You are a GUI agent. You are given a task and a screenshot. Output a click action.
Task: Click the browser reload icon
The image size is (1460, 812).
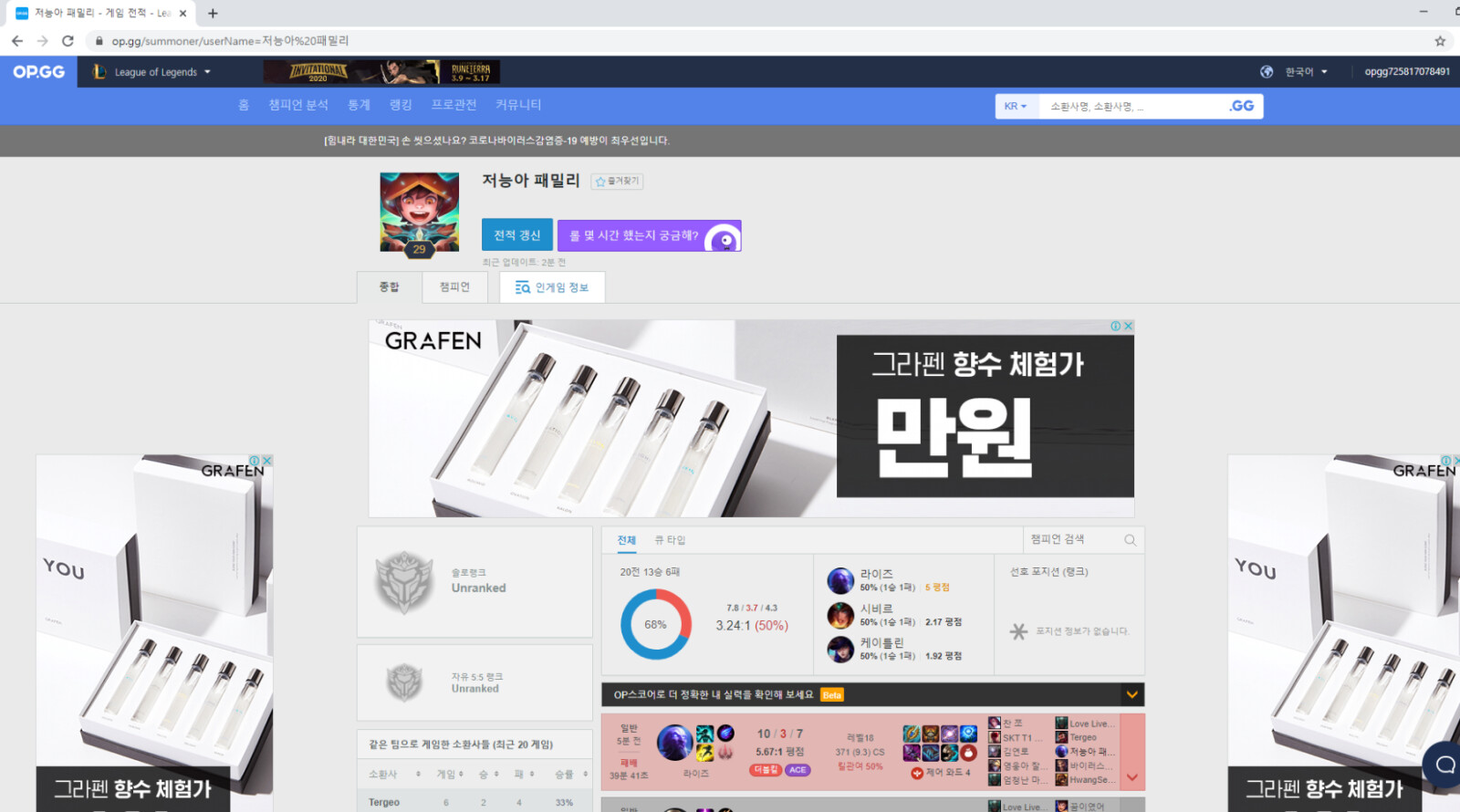tap(68, 41)
